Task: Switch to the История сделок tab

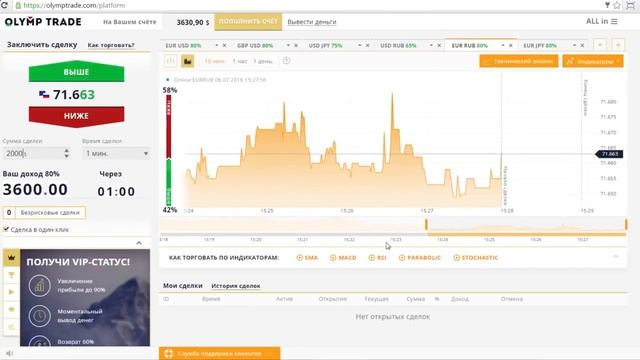Action: (x=236, y=286)
